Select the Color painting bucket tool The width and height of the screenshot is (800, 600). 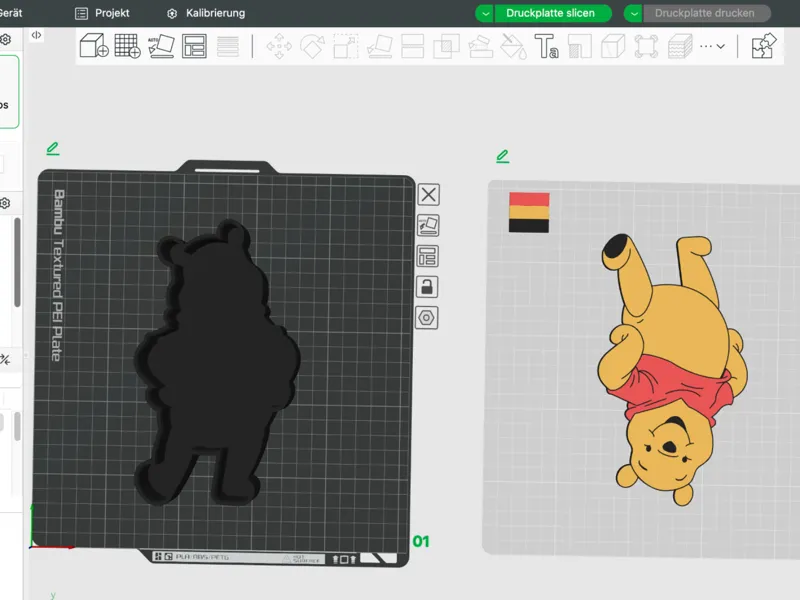[x=513, y=46]
